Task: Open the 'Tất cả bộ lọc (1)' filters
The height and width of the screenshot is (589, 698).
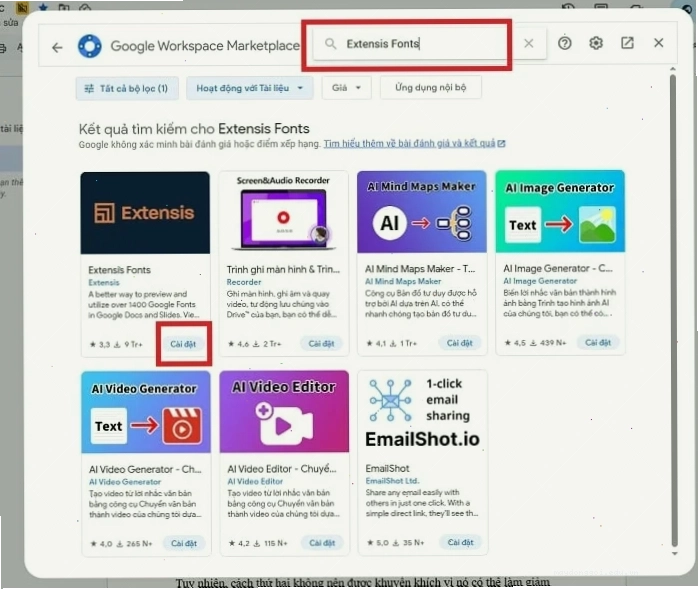Action: click(127, 88)
